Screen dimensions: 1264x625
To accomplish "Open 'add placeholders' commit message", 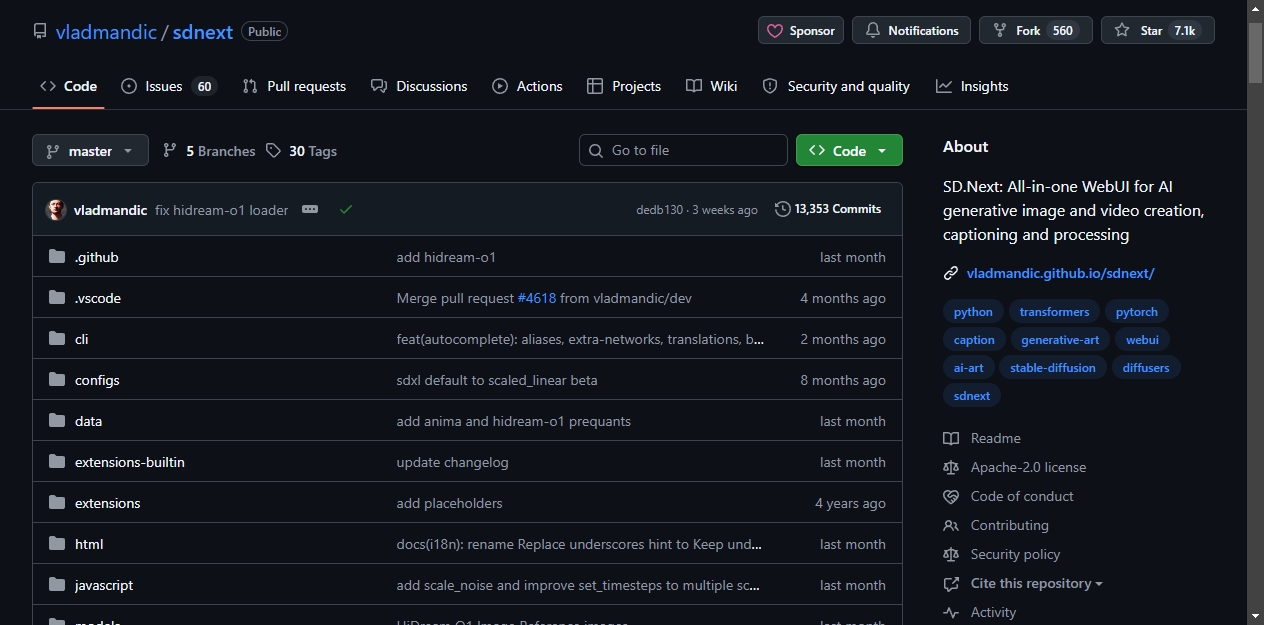I will point(449,503).
